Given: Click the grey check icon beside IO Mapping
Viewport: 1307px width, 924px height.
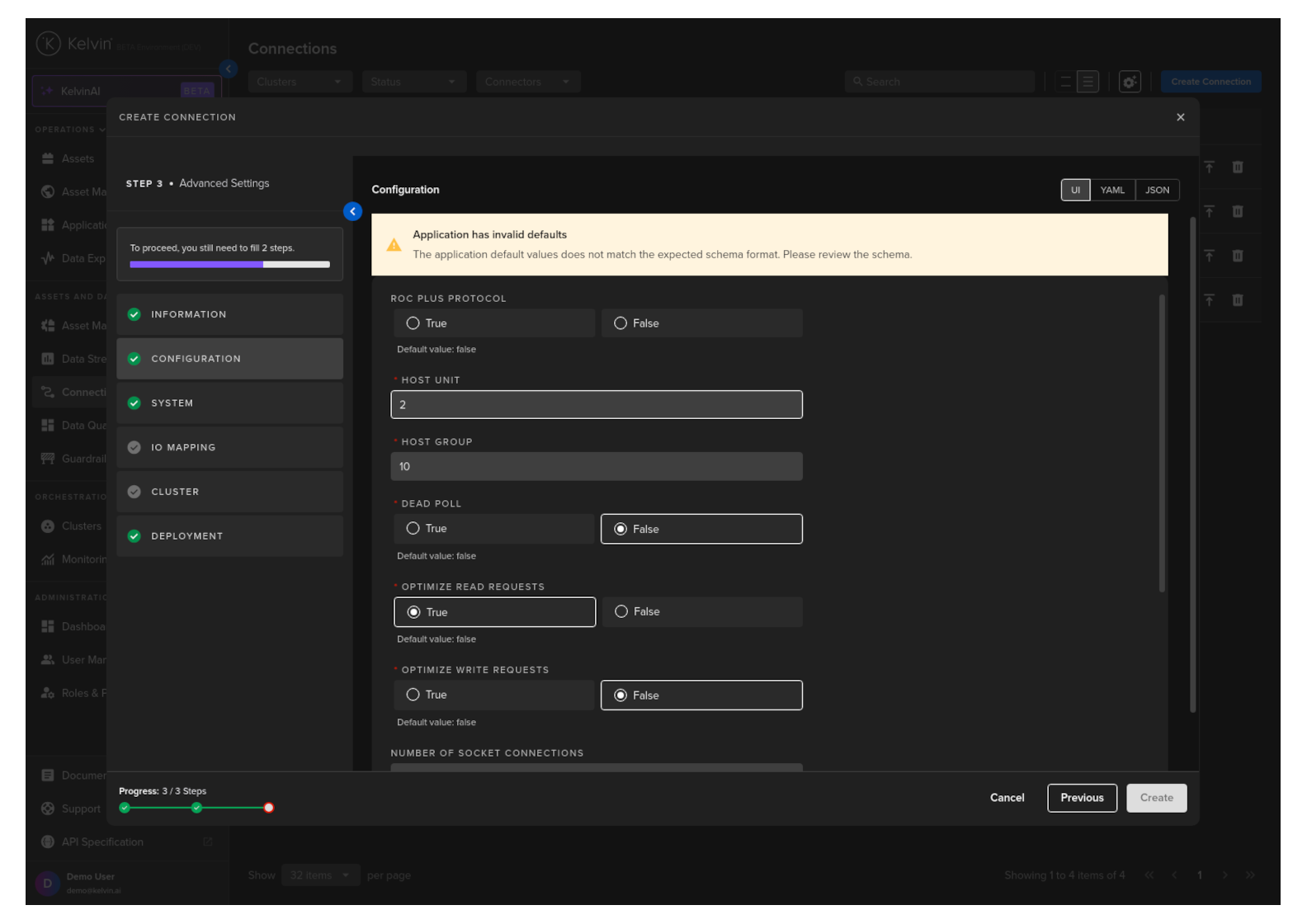Looking at the screenshot, I should tap(134, 447).
